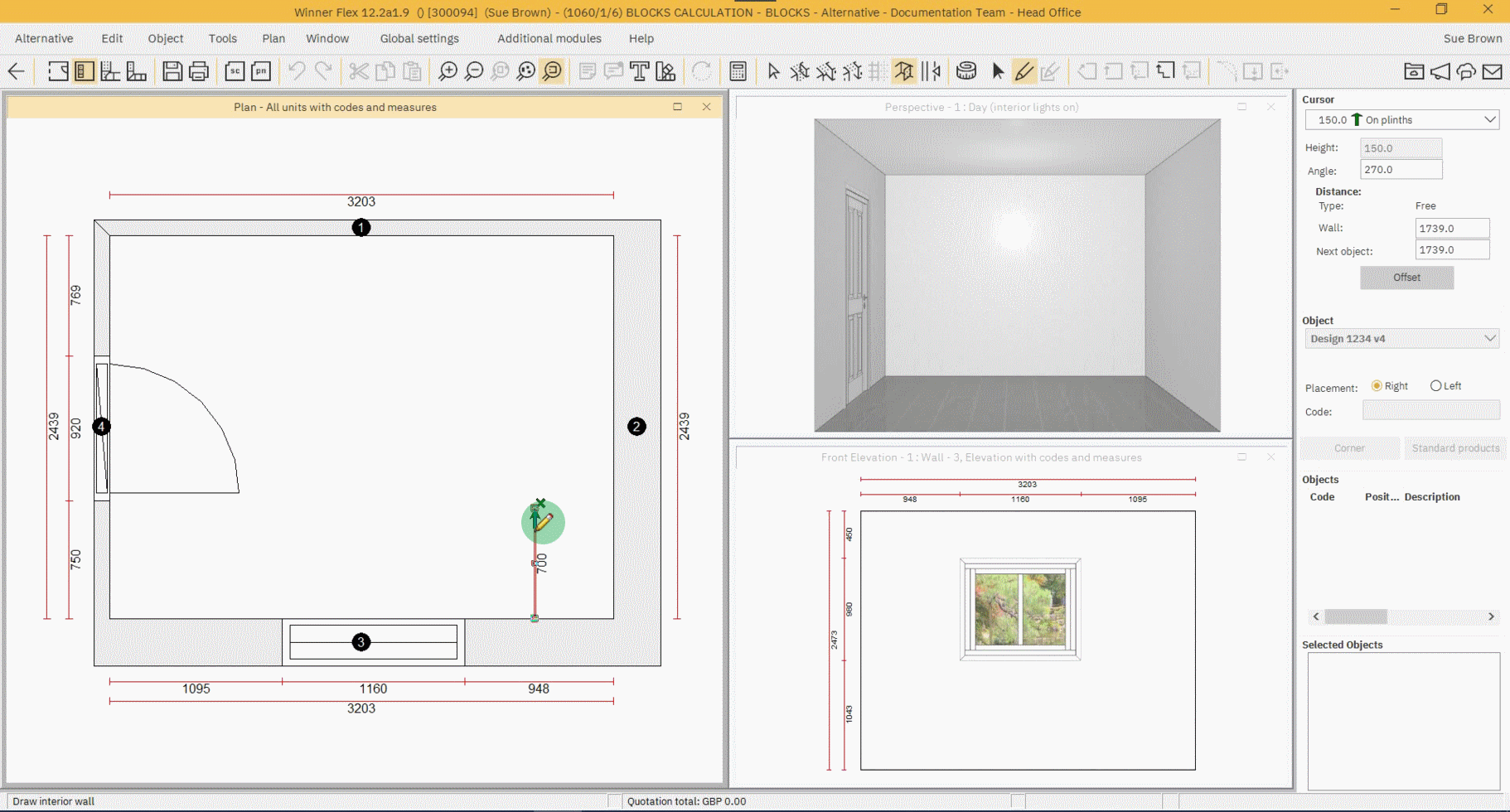This screenshot has height=812, width=1510.
Task: Open the Global settings menu
Action: tap(419, 38)
